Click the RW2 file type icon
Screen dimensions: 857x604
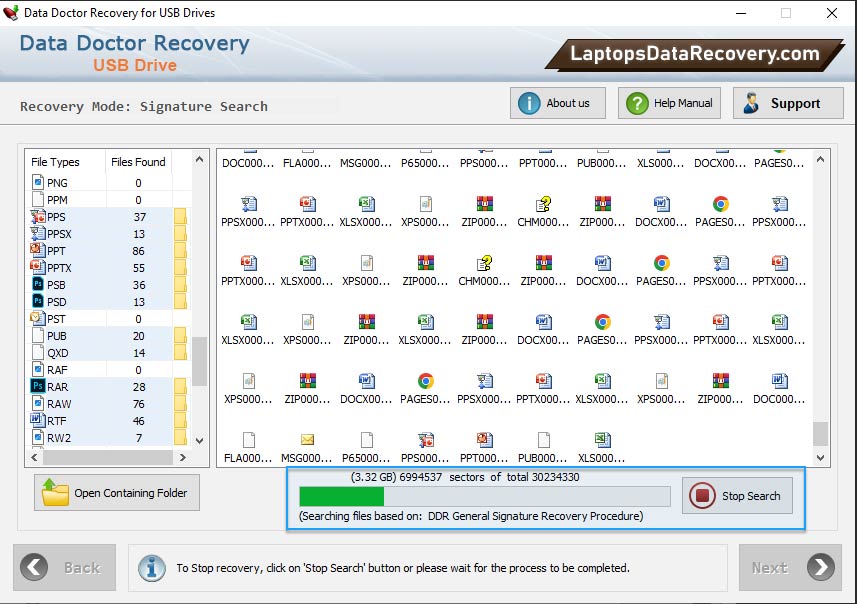point(38,437)
